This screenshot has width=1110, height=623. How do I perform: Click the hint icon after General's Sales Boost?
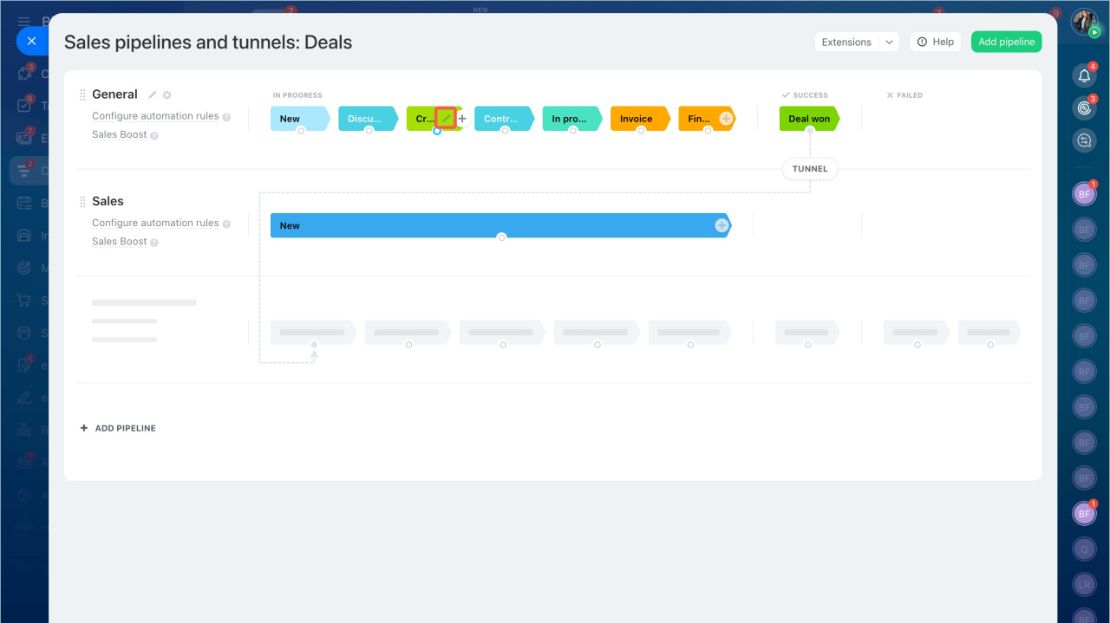tap(154, 135)
